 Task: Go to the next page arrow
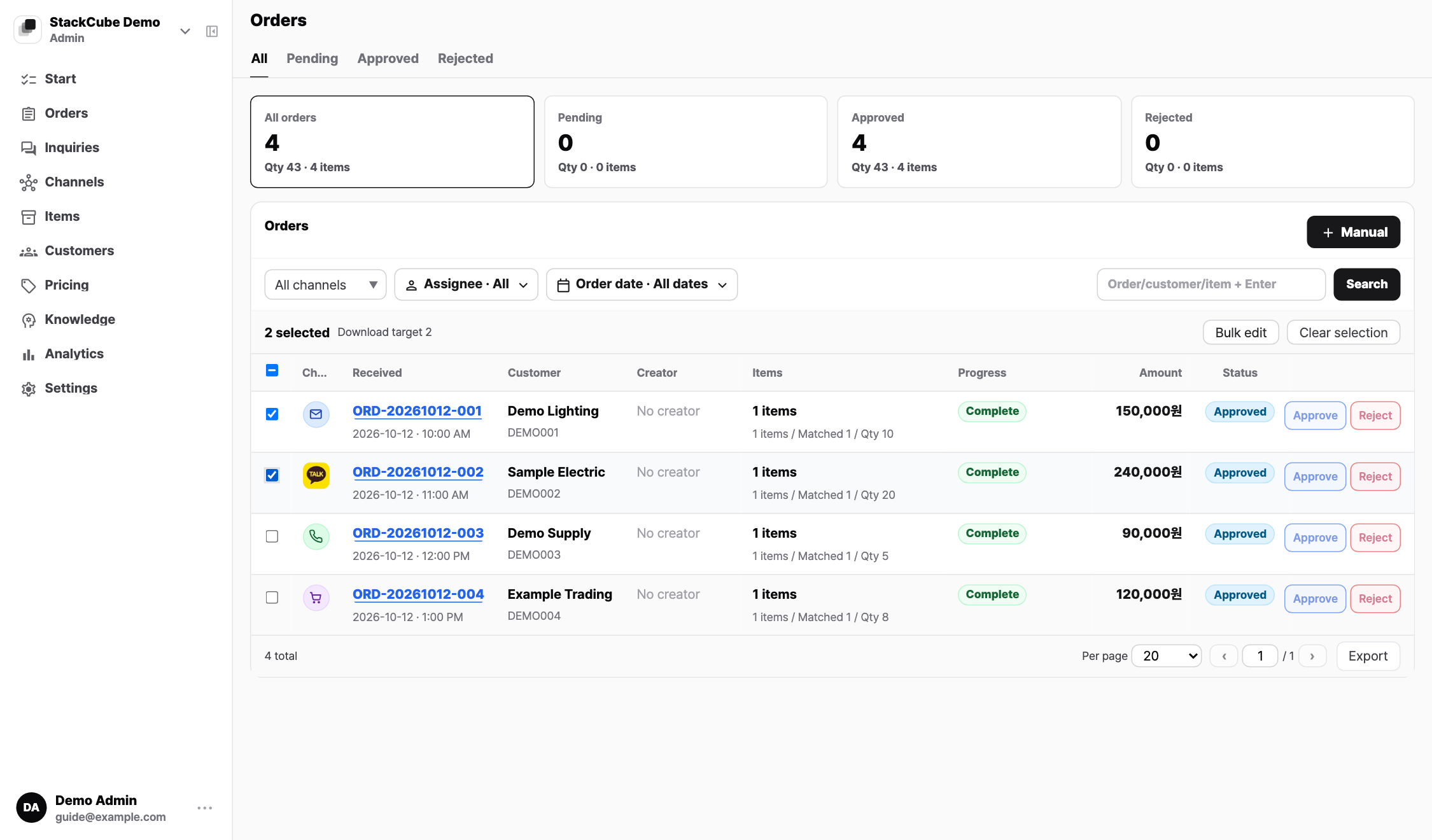[1312, 656]
